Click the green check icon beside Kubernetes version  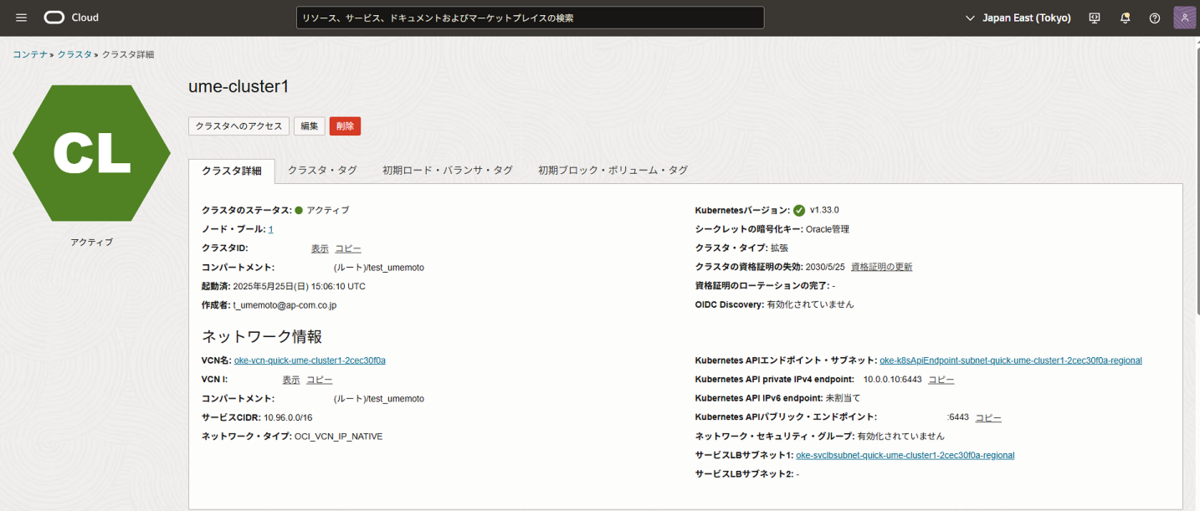(x=799, y=210)
